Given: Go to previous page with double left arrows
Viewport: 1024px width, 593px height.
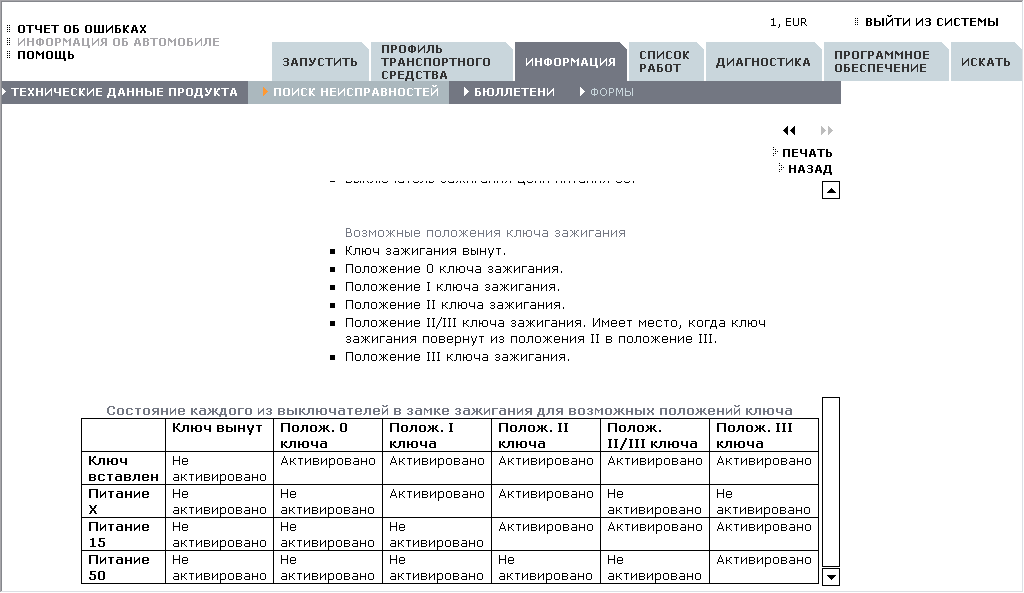Looking at the screenshot, I should pos(789,131).
